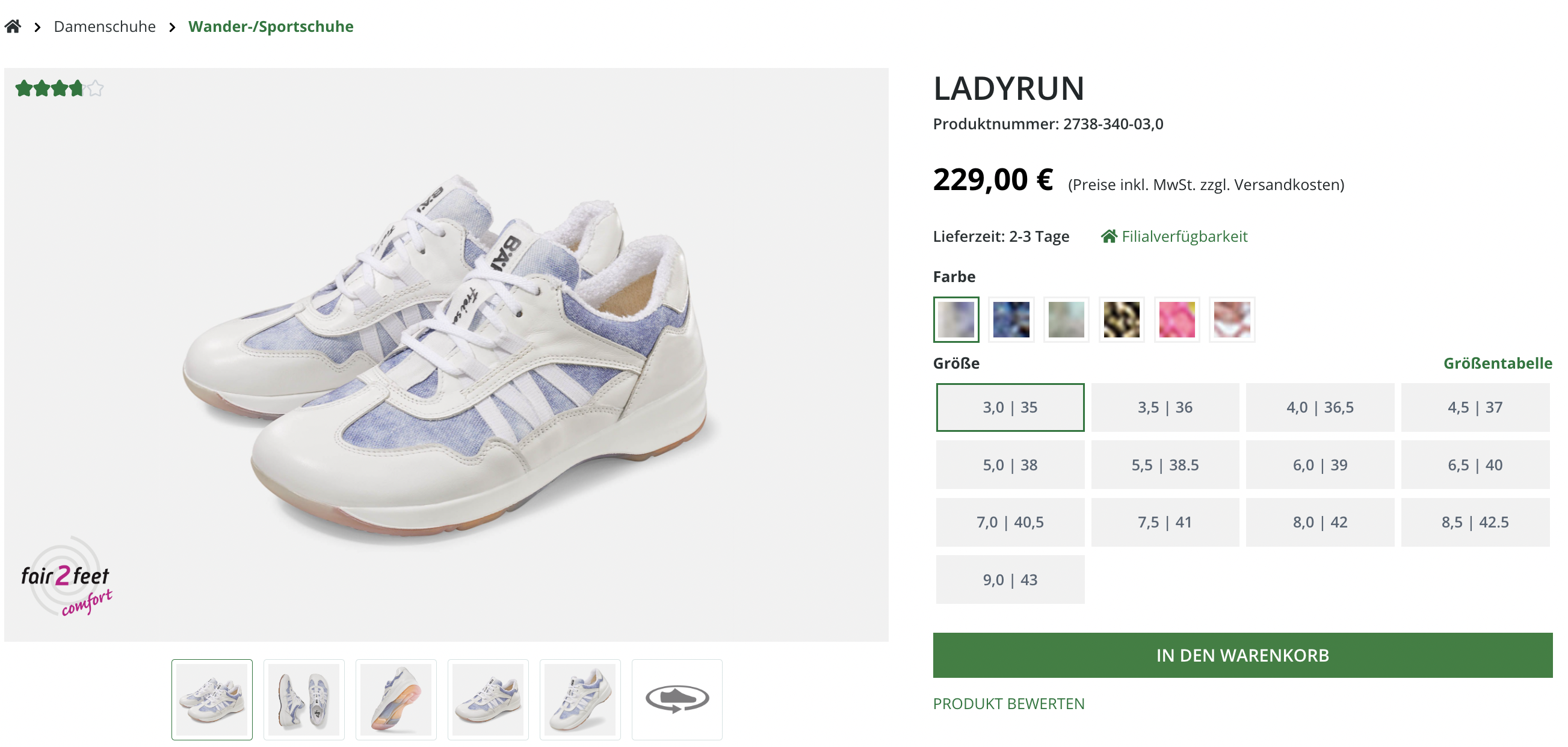Viewport: 1568px width, 747px height.
Task: Open Wander-/Sportschuhe breadcrumb link
Action: [270, 26]
